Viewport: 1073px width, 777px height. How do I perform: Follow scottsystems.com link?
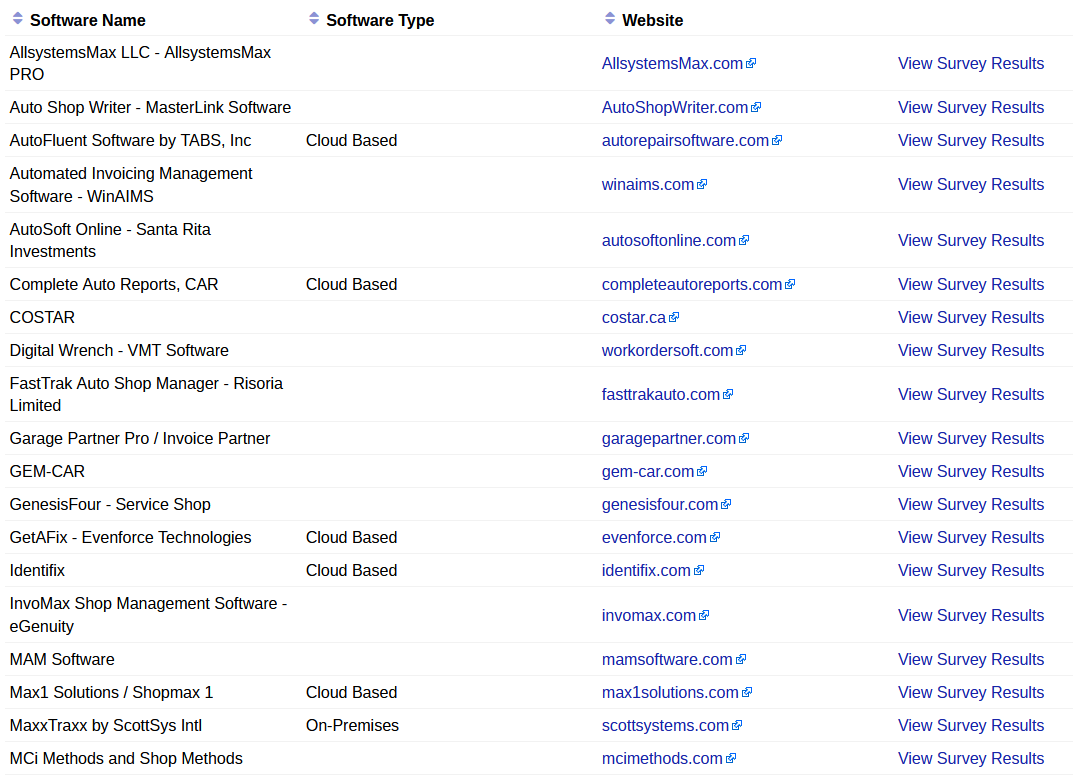(x=665, y=725)
